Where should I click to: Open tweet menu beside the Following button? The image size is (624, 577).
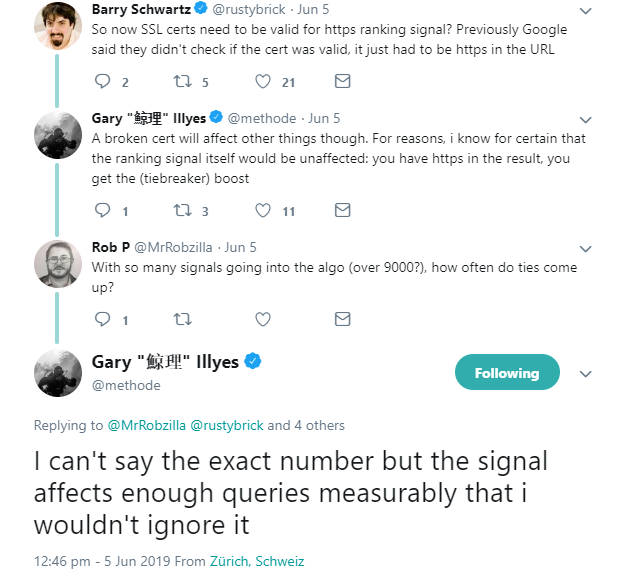coord(586,373)
